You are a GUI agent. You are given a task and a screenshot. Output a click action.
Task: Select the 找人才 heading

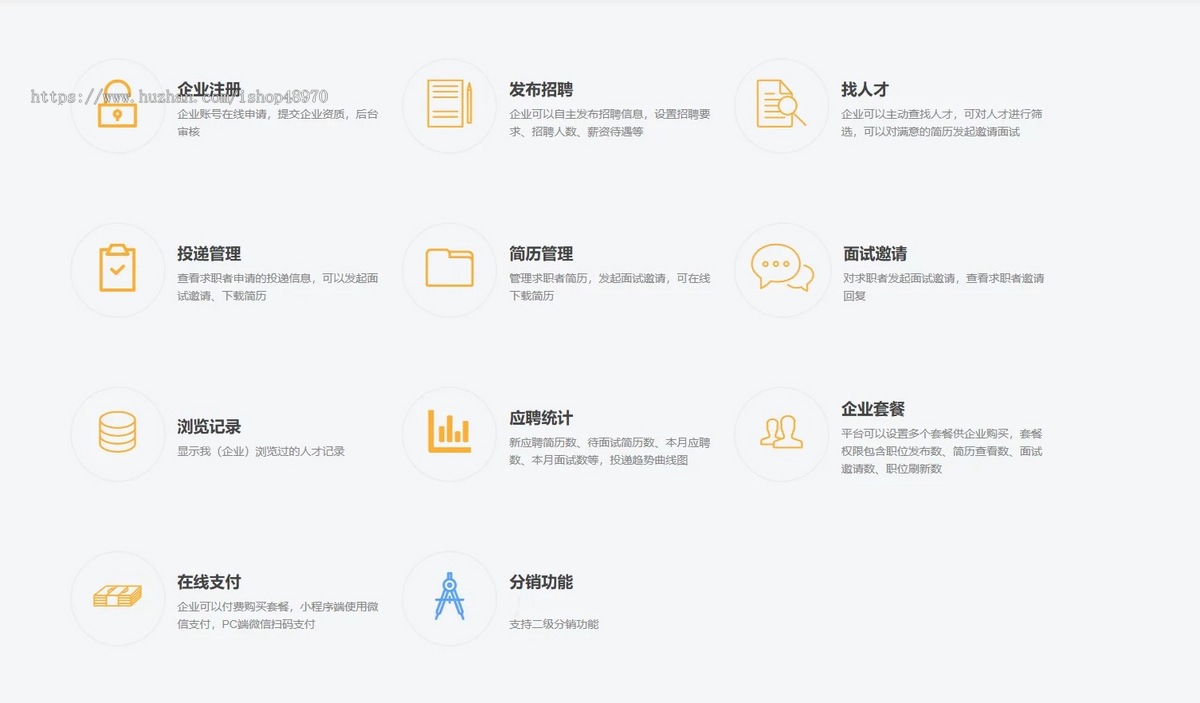(865, 90)
